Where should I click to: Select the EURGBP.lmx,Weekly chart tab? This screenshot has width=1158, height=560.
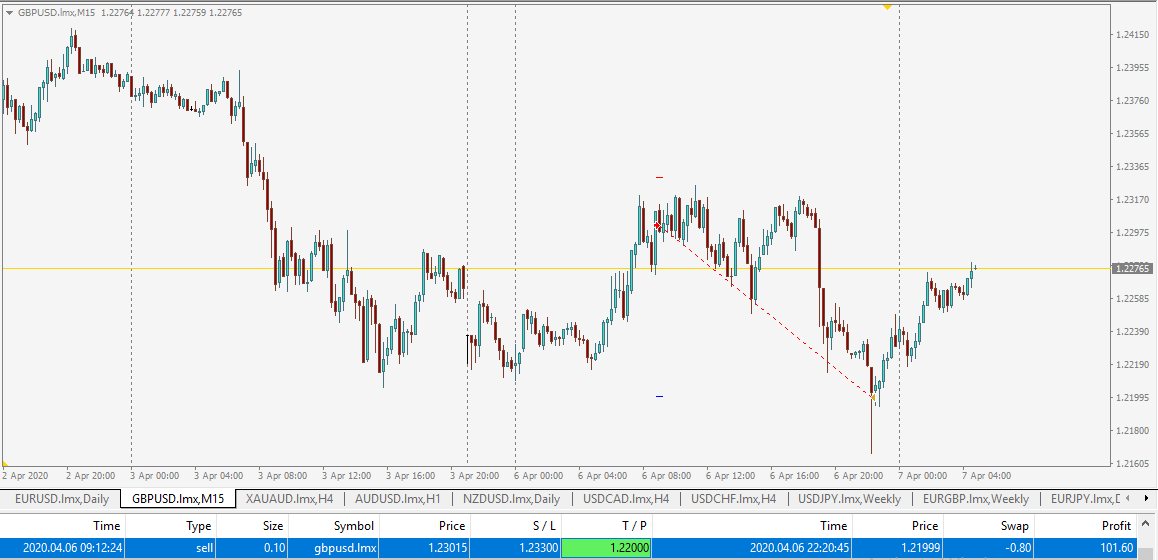coord(976,499)
